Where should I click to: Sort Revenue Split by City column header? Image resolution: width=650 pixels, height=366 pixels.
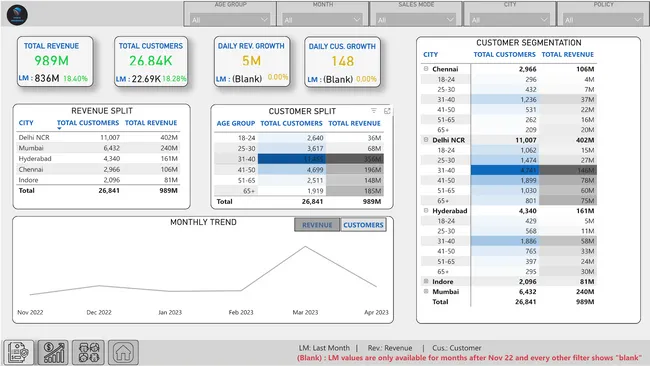26,123
